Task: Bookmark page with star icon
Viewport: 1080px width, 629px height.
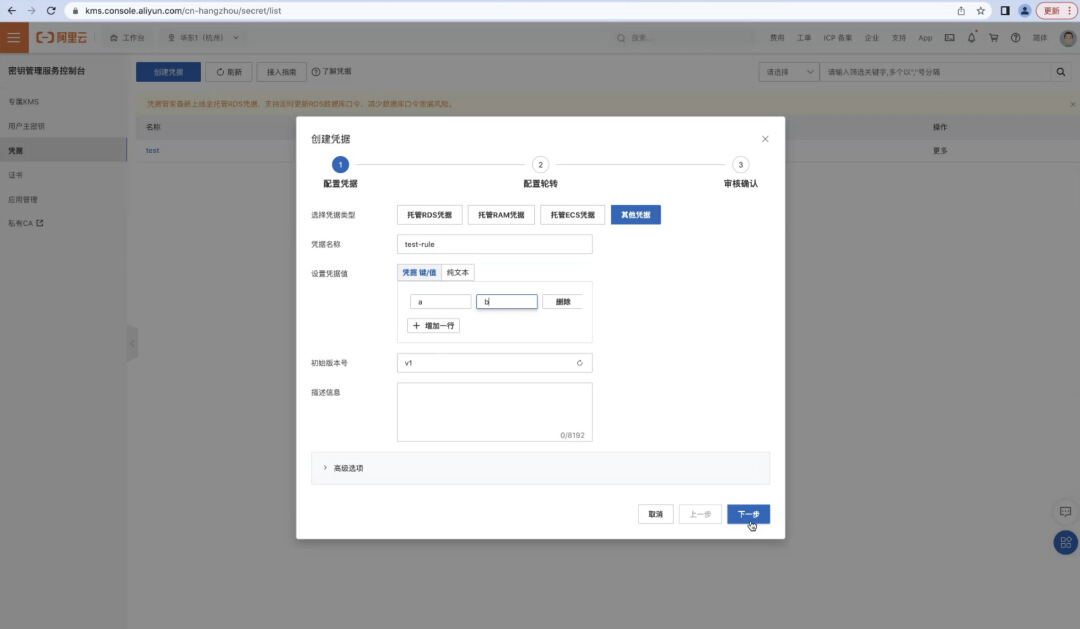Action: point(981,10)
